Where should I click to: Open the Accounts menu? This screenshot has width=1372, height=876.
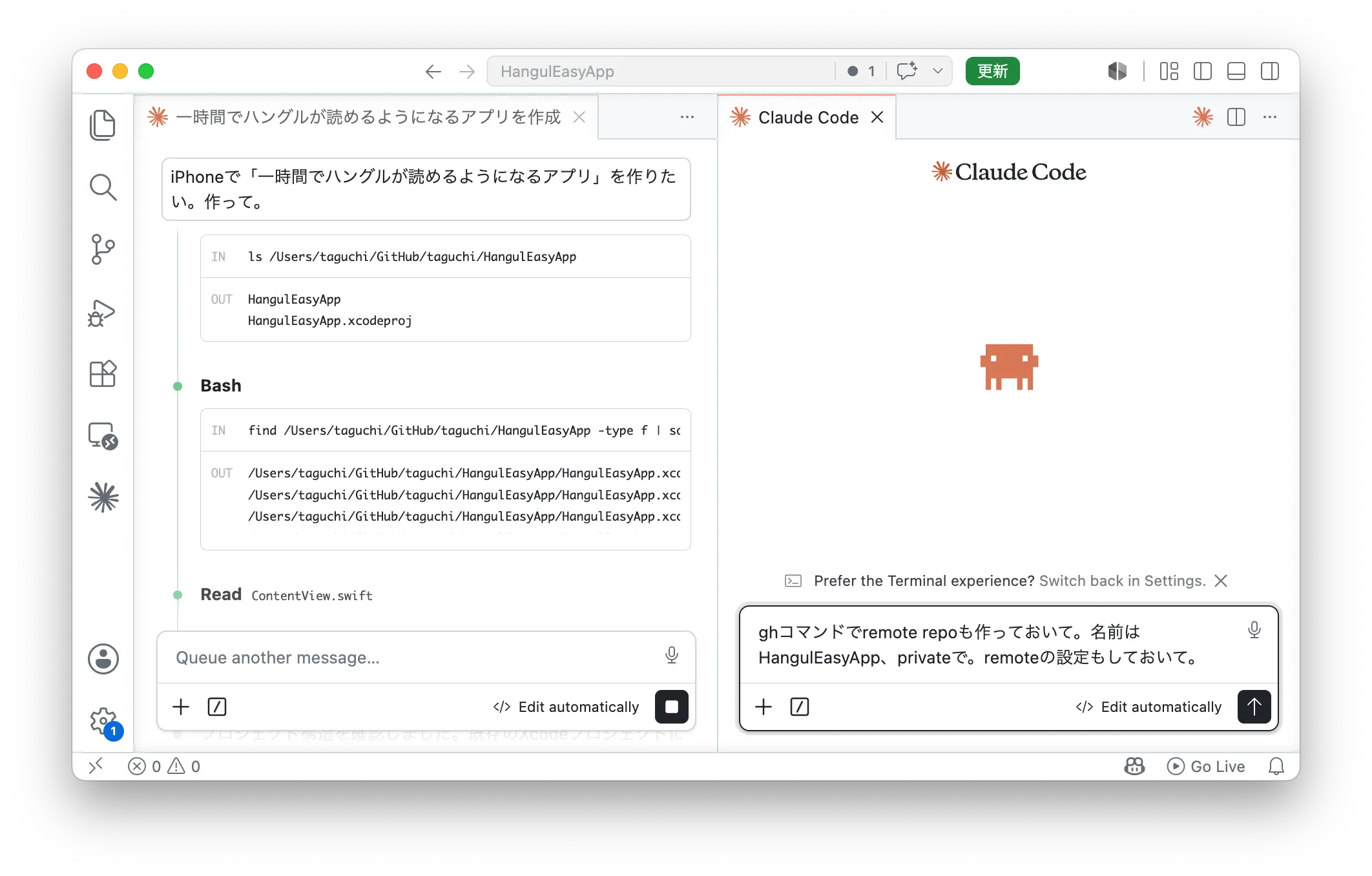tap(103, 659)
